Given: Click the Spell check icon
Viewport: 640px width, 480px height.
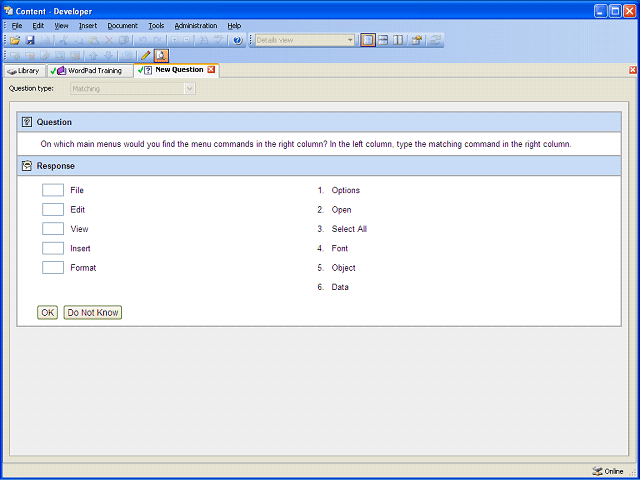Looking at the screenshot, I should 219,40.
